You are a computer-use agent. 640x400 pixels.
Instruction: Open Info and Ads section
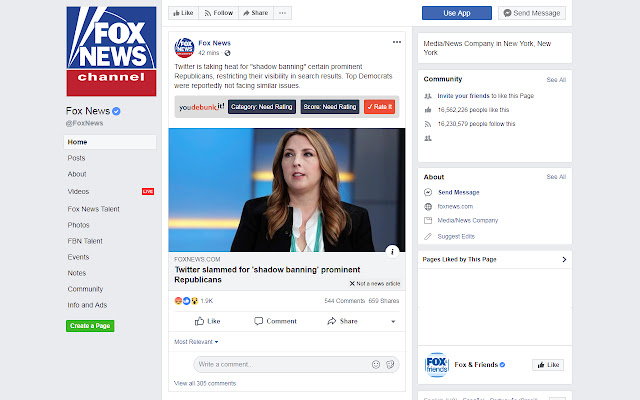click(x=87, y=305)
